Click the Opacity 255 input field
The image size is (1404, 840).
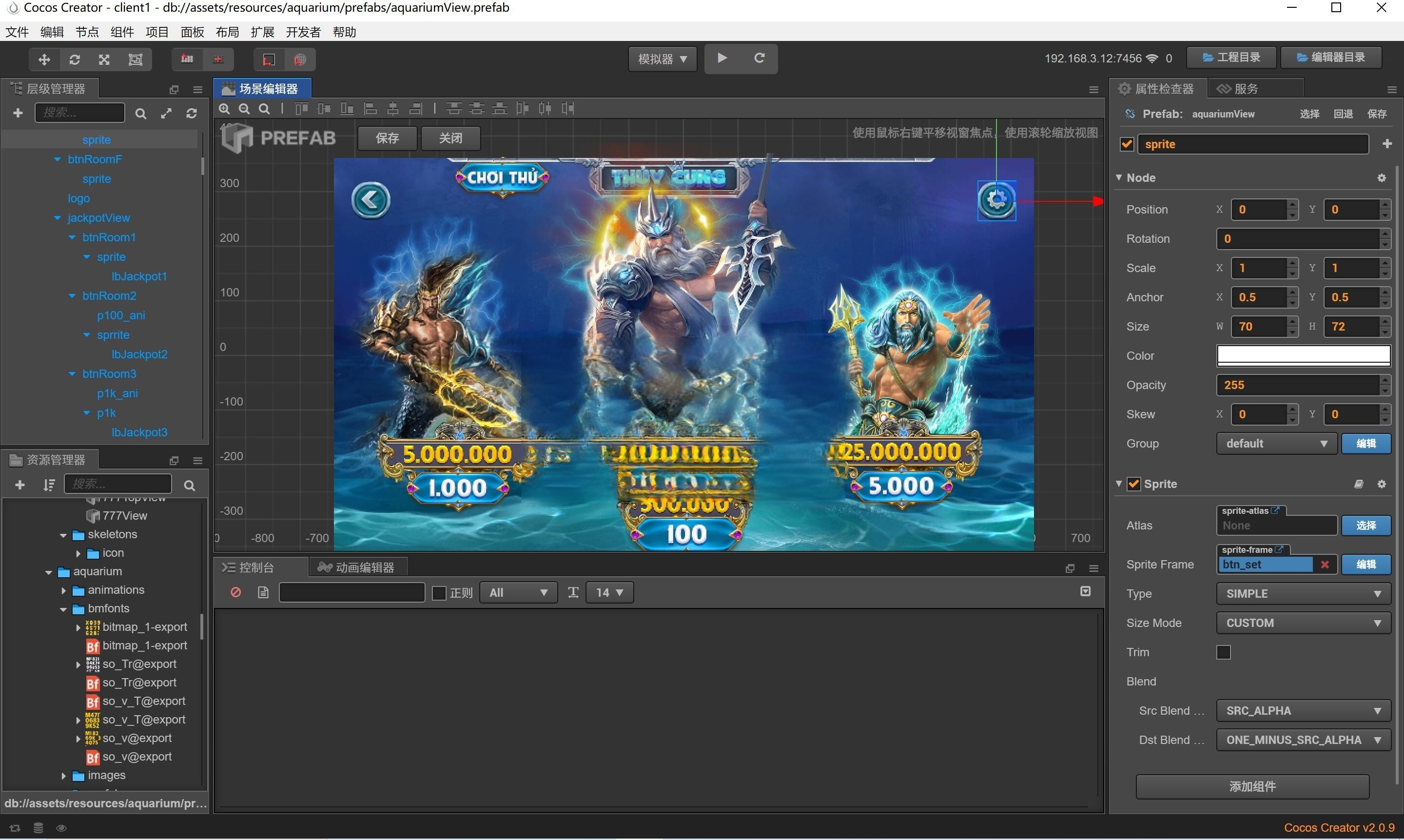[1298, 386]
